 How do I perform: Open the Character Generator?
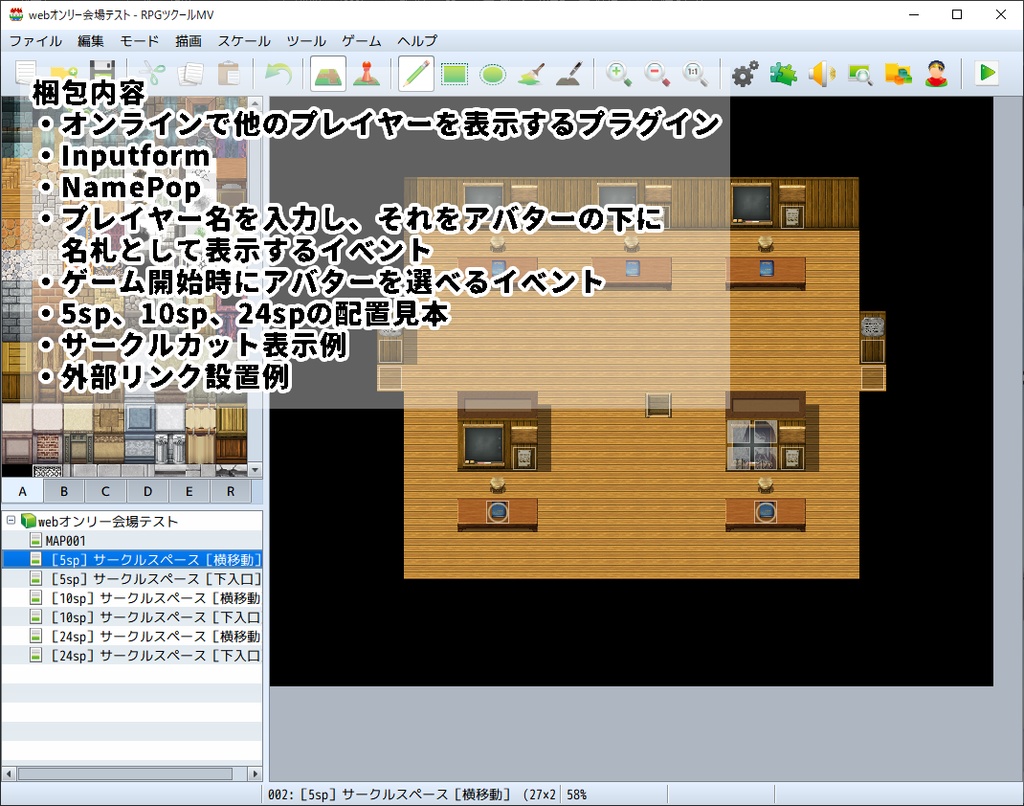coord(938,73)
